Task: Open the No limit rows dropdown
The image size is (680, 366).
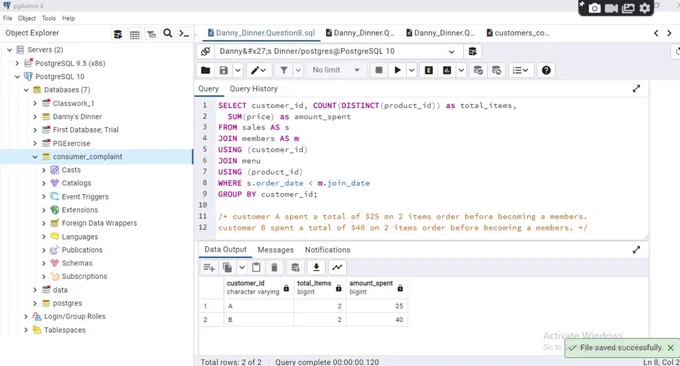Action: click(x=336, y=70)
